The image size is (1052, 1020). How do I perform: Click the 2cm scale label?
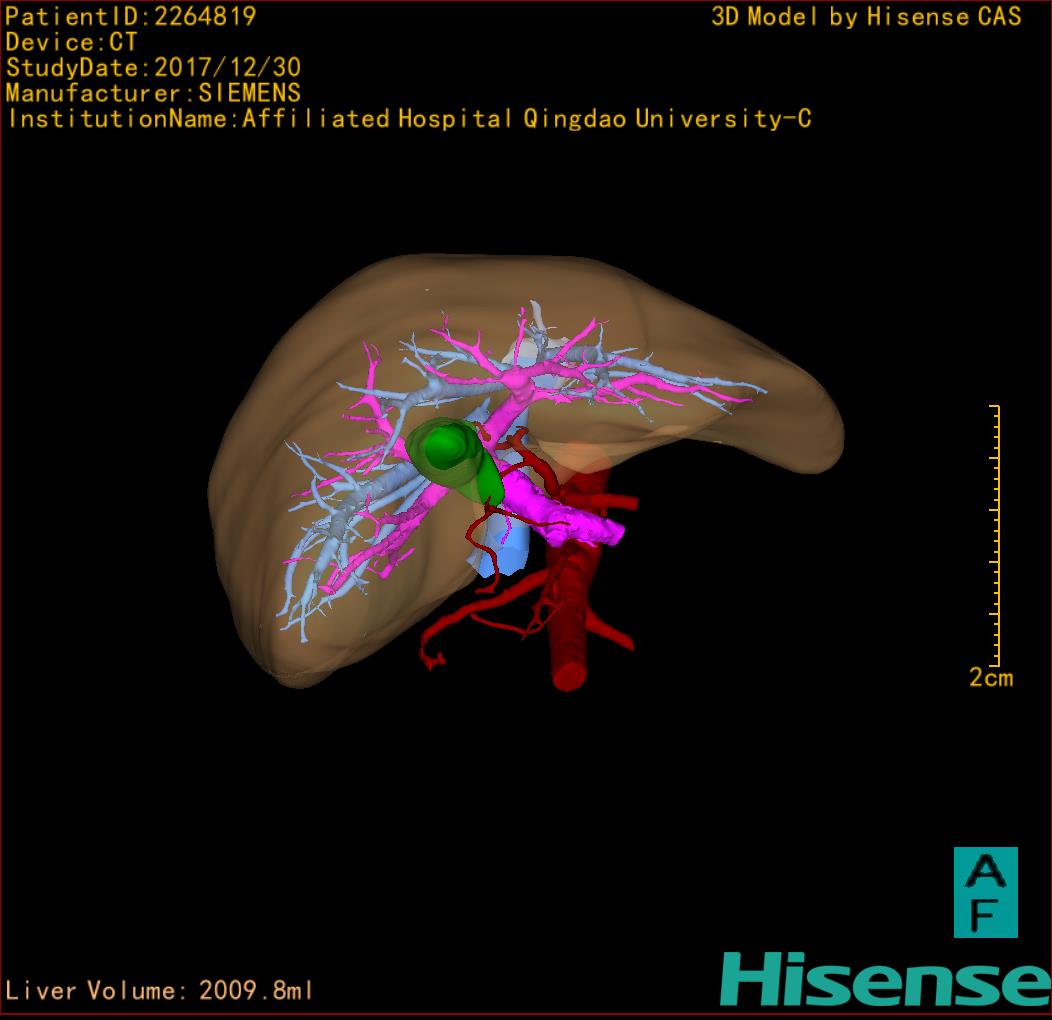click(x=990, y=678)
